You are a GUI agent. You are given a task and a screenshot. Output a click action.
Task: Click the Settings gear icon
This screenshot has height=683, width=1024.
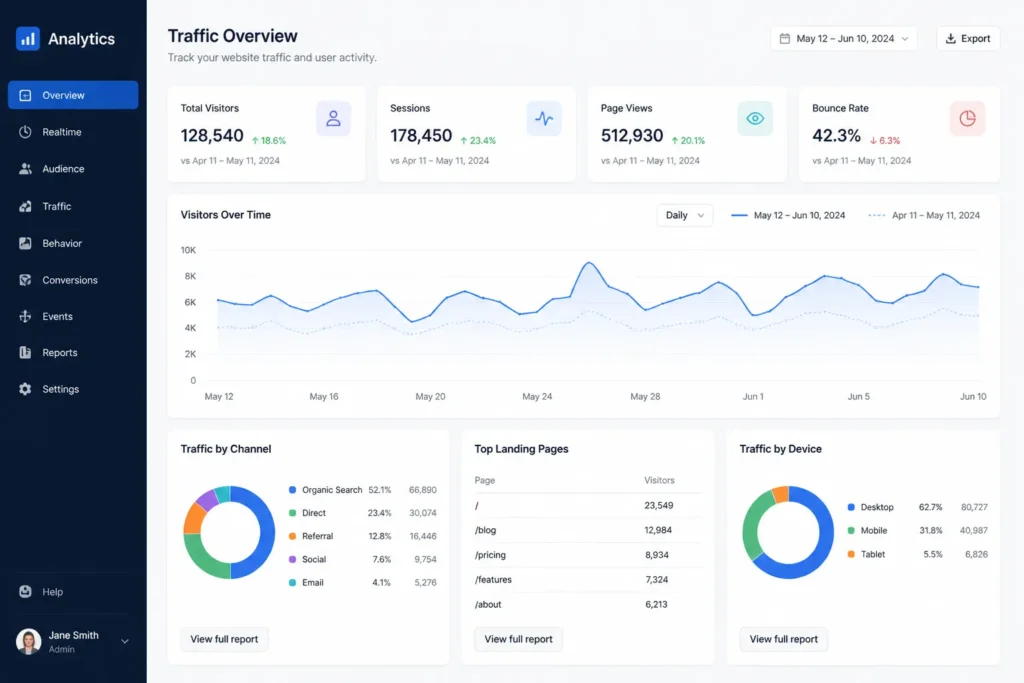[x=25, y=389]
